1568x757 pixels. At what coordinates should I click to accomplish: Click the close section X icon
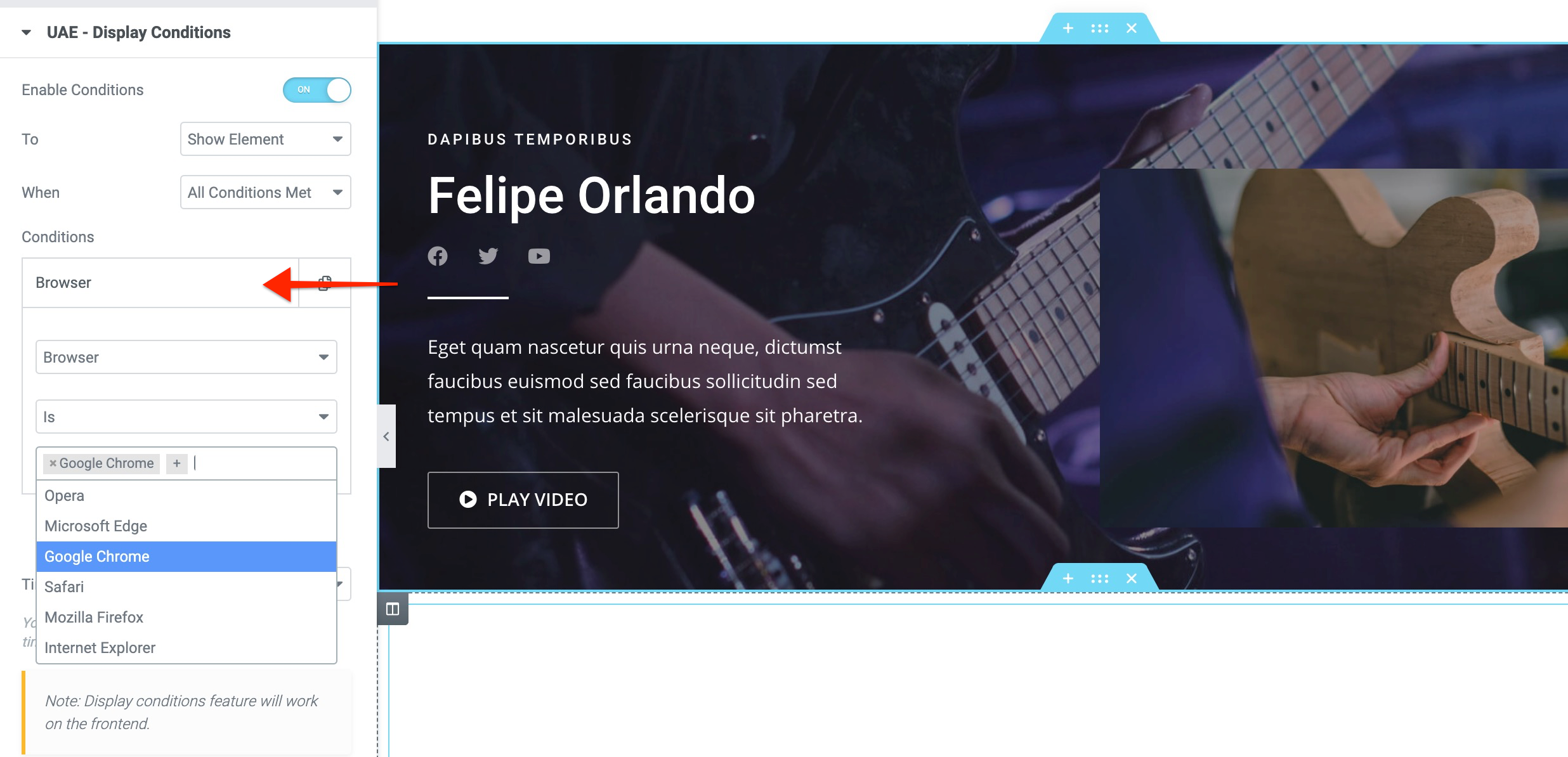1131,27
